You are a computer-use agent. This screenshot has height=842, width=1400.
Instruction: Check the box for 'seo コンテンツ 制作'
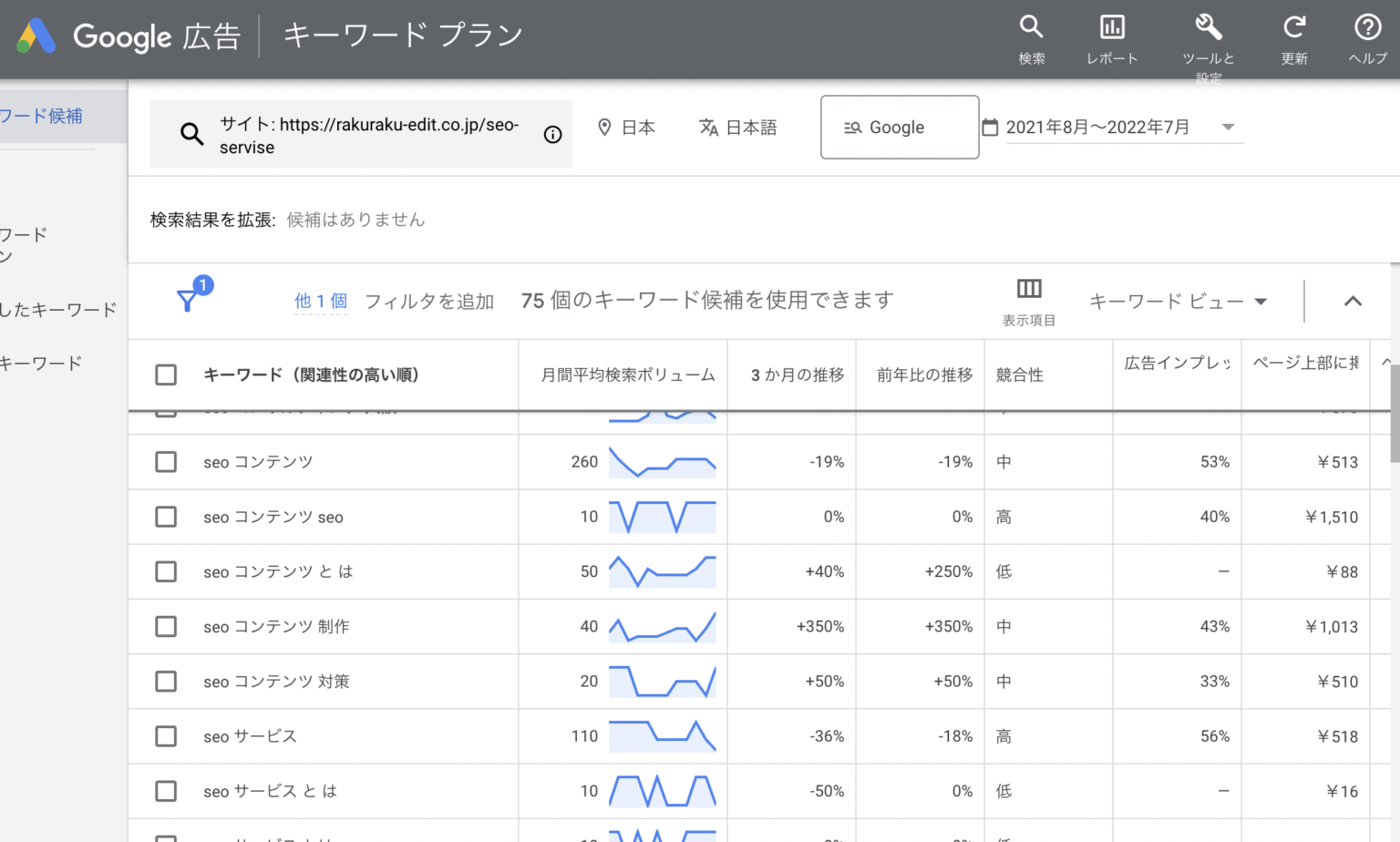[166, 627]
